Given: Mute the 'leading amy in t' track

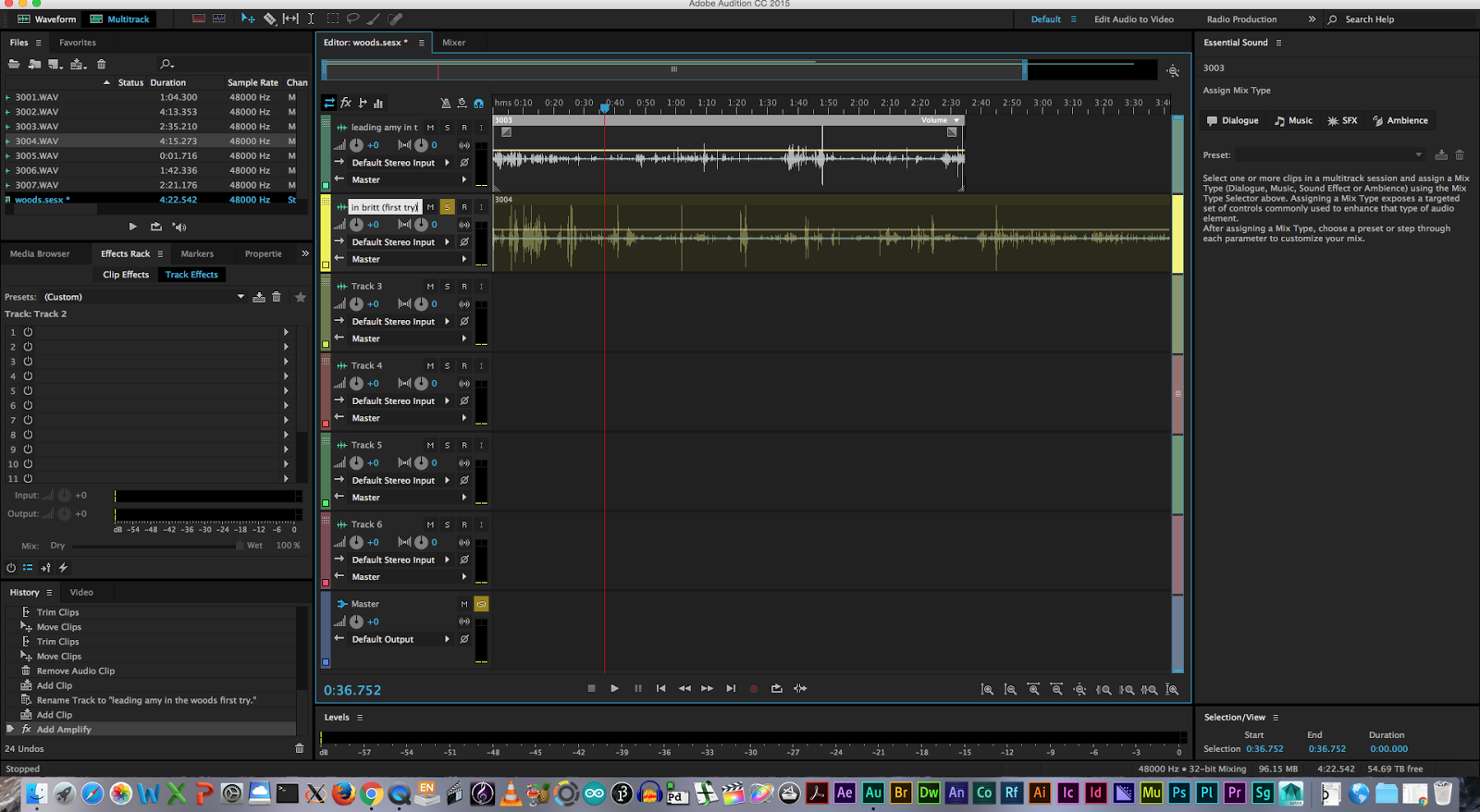Looking at the screenshot, I should pyautogui.click(x=430, y=128).
